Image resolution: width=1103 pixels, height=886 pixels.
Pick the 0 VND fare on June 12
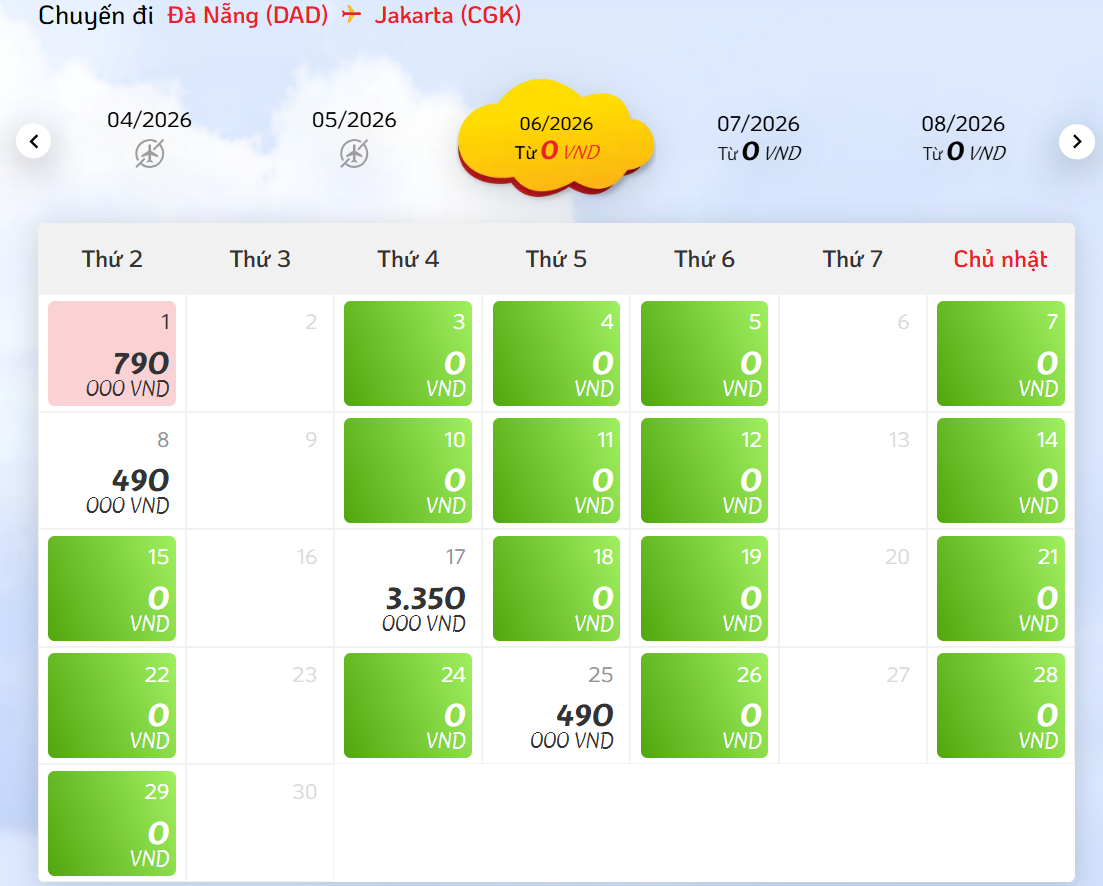pos(704,471)
